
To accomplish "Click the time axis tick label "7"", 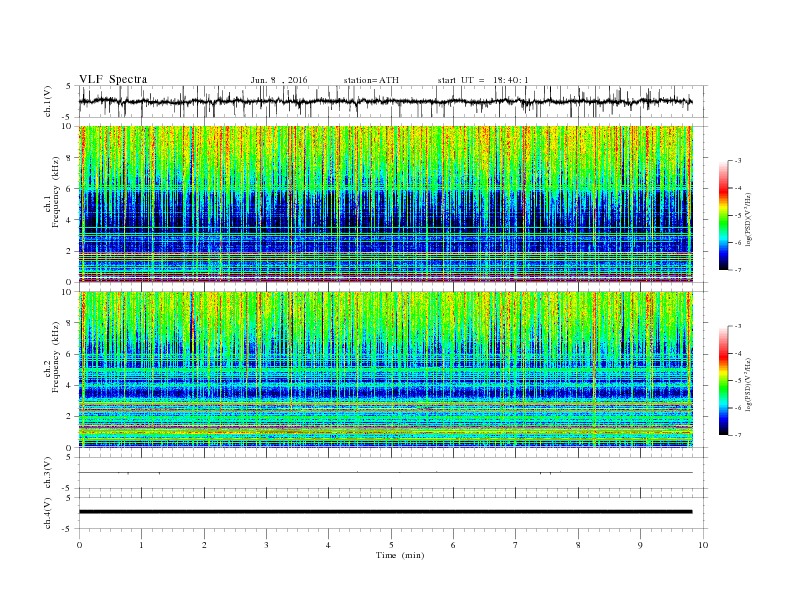I will point(516,545).
